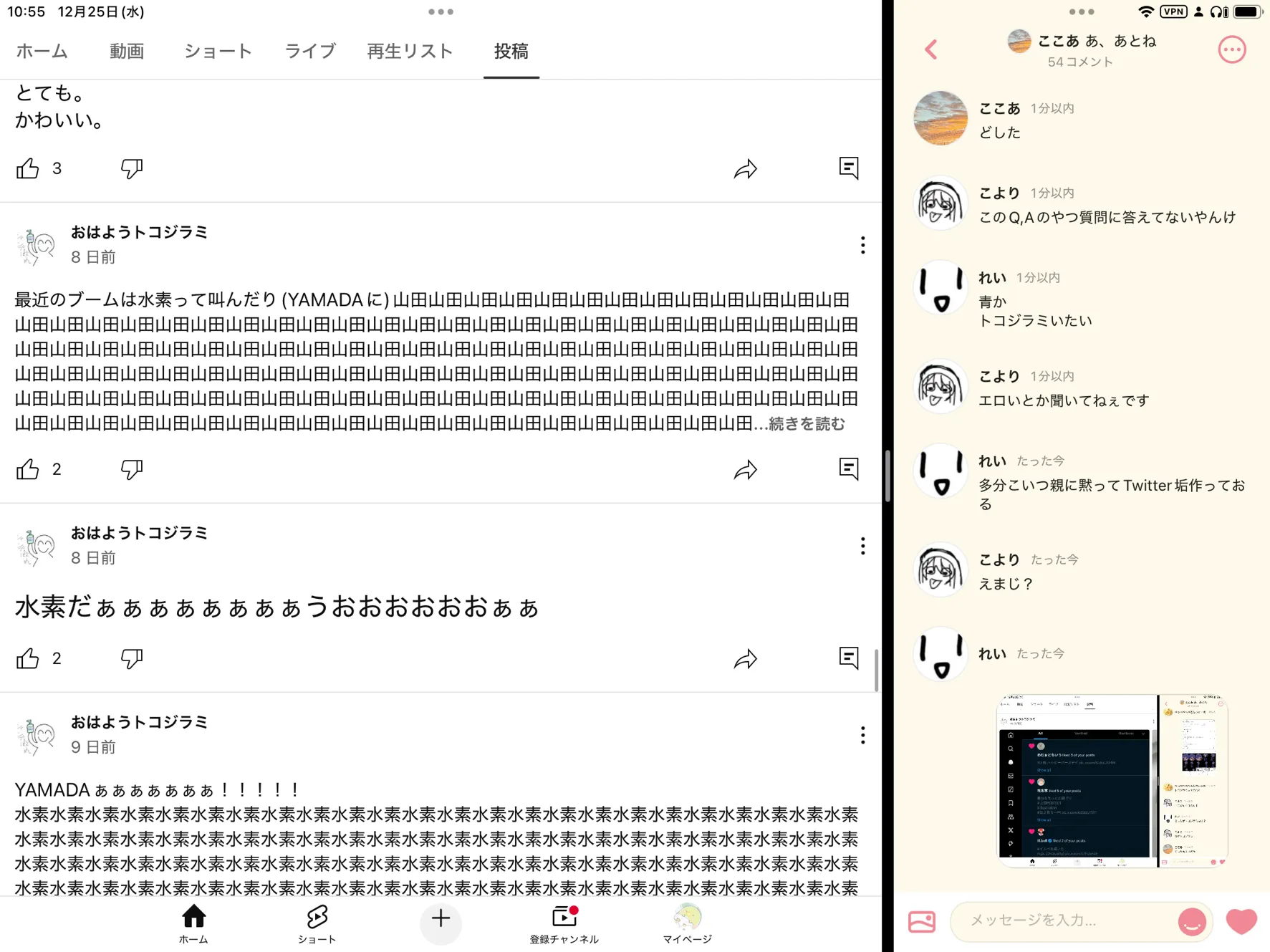Open ショート in bottom navigation
This screenshot has width=1270, height=952.
tap(317, 924)
